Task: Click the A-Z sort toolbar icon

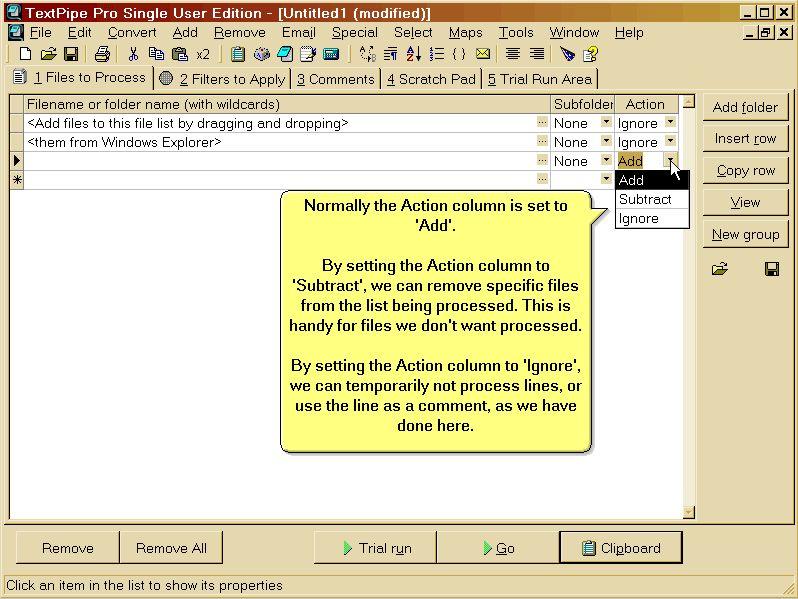Action: click(x=413, y=53)
